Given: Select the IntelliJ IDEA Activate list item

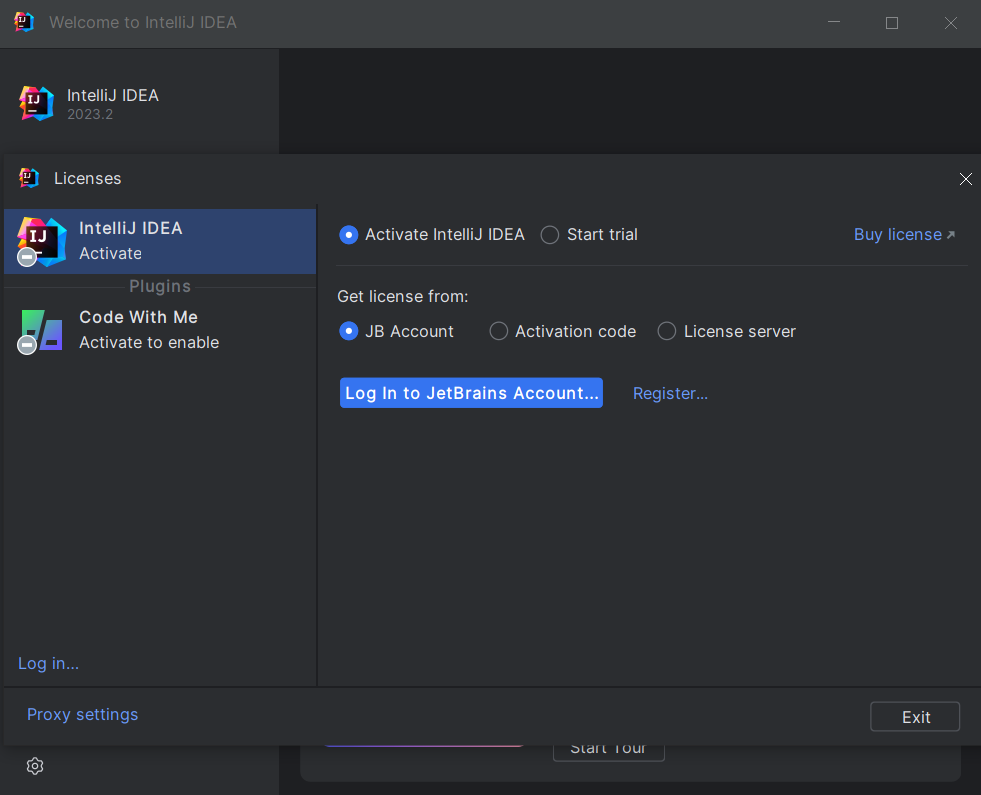Looking at the screenshot, I should 160,241.
